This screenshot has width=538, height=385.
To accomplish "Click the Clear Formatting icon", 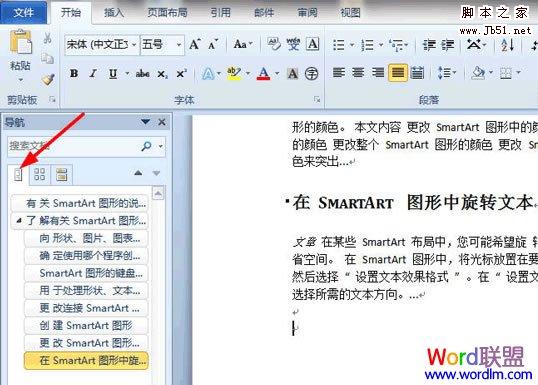I will [274, 44].
